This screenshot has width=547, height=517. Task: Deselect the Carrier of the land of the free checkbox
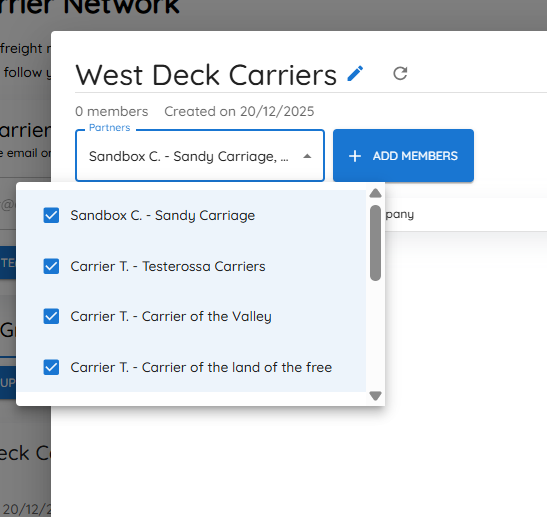[x=51, y=367]
